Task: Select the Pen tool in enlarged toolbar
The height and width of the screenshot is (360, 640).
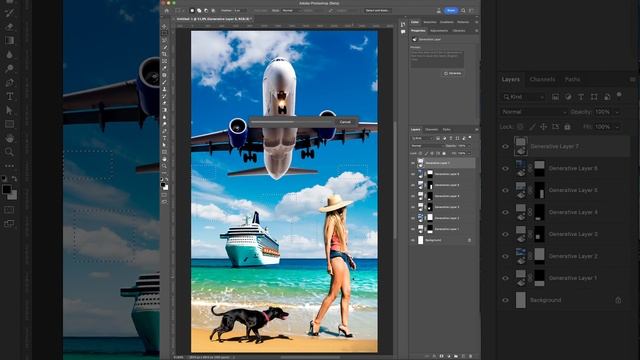Action: 9,82
